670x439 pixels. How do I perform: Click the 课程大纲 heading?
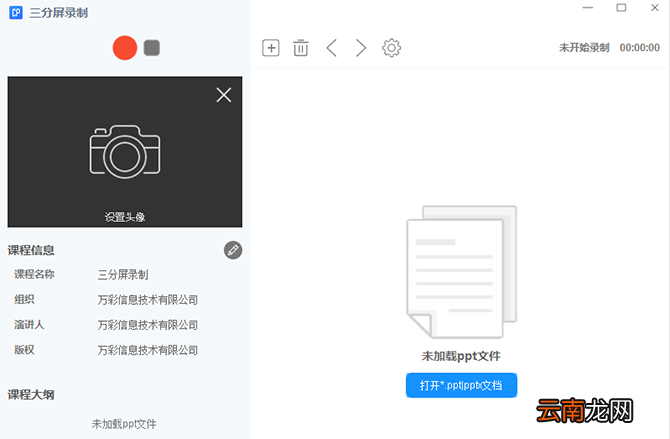tap(31, 395)
